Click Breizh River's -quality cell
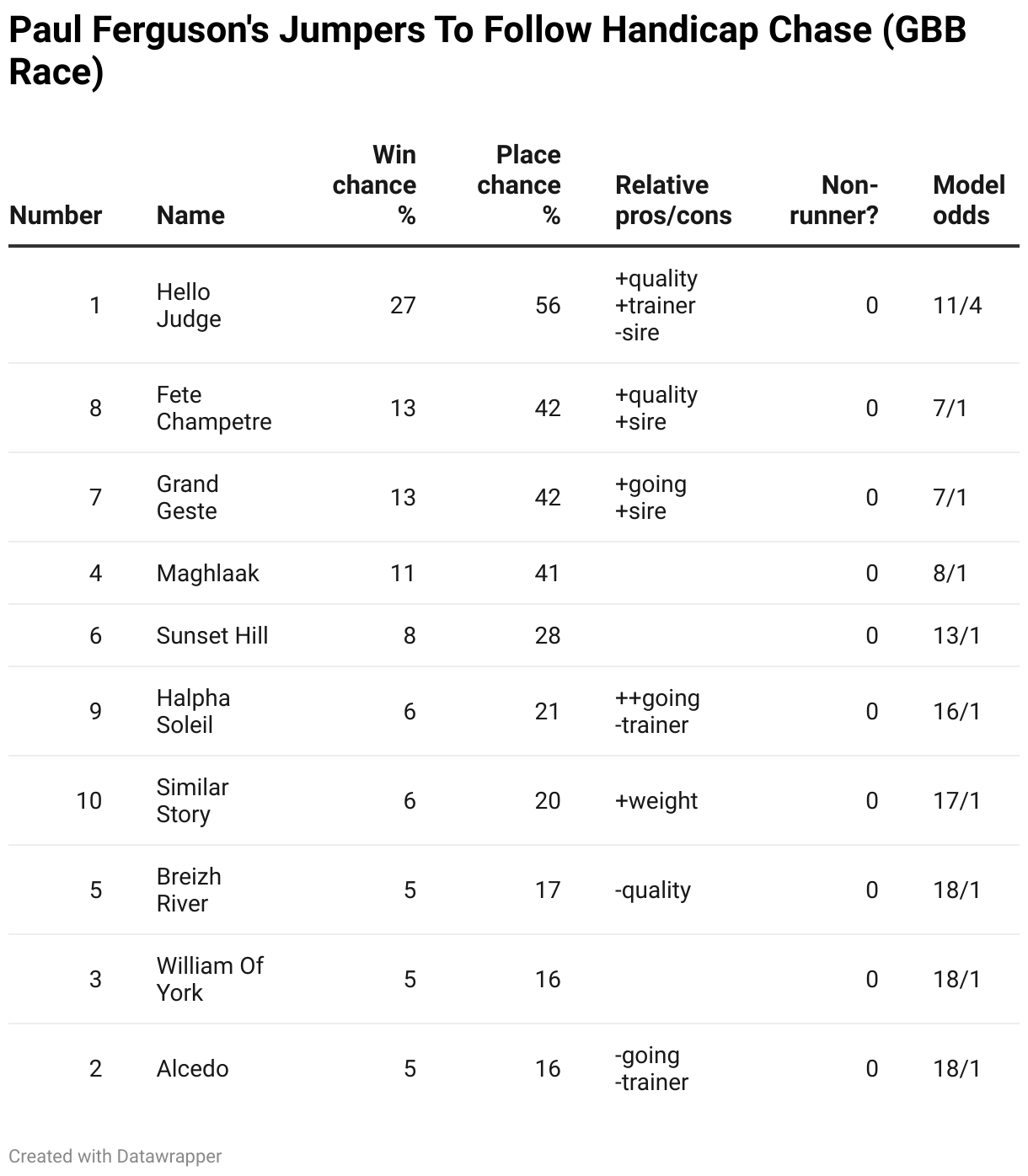Image resolution: width=1028 pixels, height=1176 pixels. tap(653, 890)
